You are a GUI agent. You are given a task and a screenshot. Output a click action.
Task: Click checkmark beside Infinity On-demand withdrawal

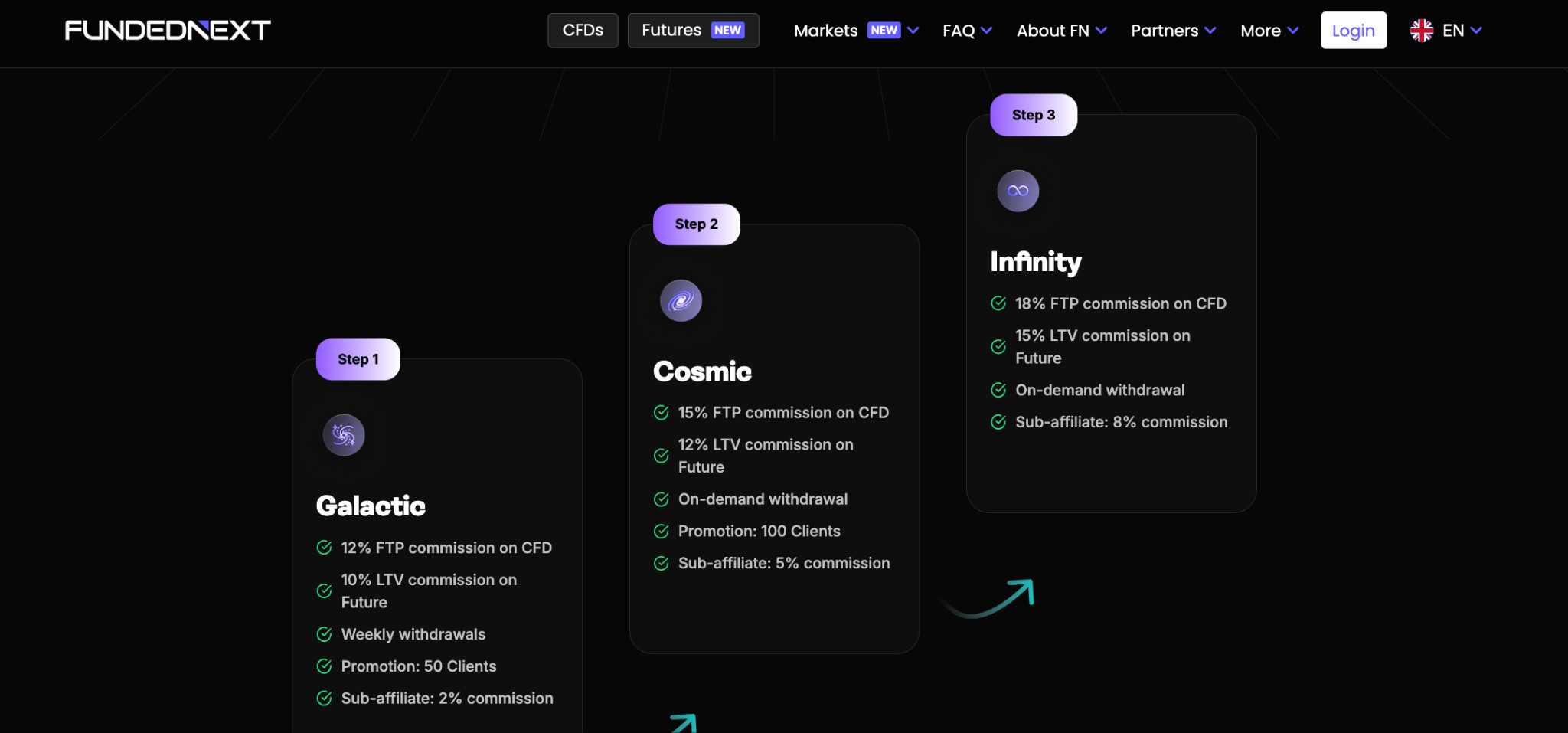click(998, 390)
